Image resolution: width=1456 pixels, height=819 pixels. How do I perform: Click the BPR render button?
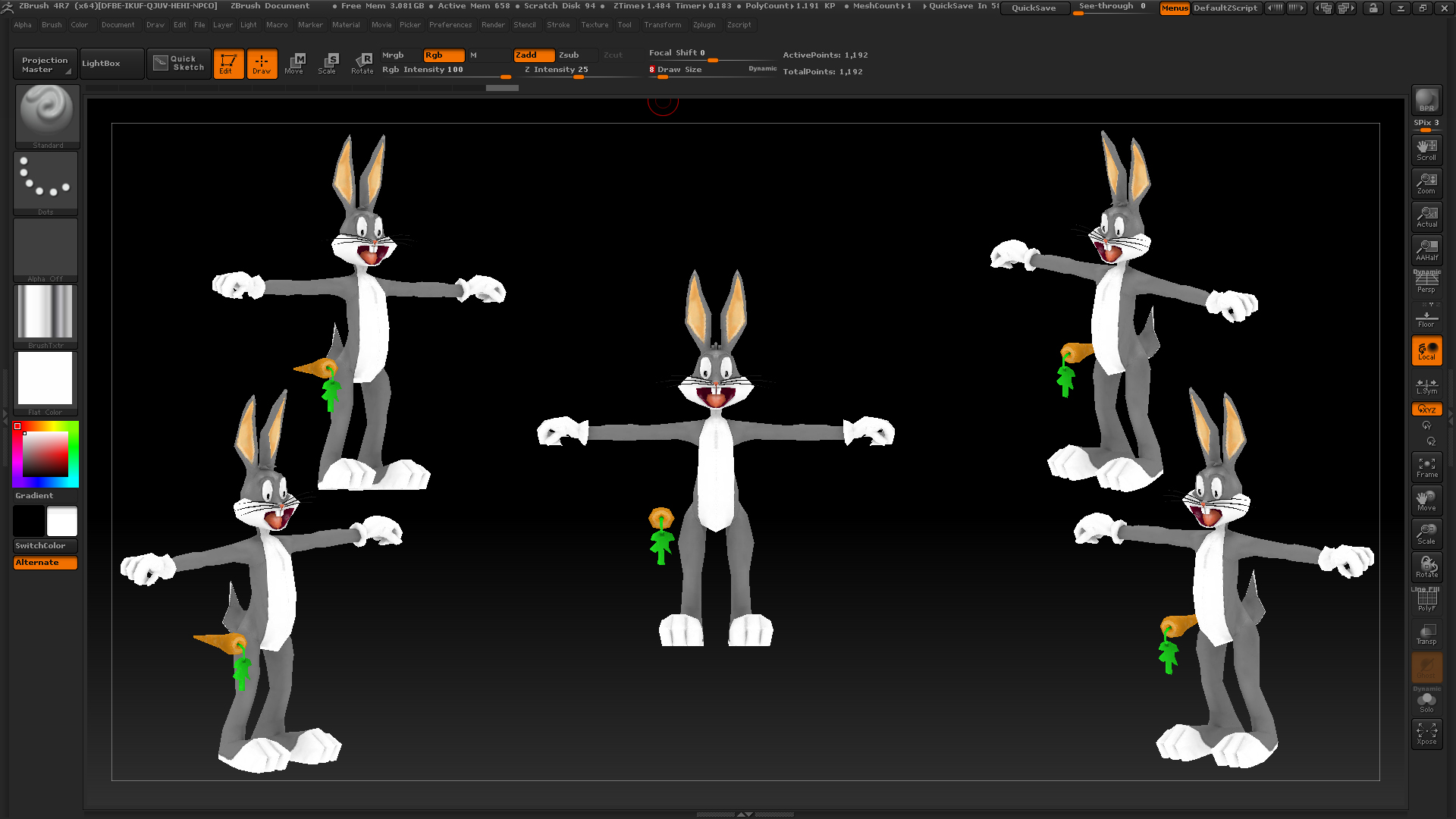tap(1426, 100)
